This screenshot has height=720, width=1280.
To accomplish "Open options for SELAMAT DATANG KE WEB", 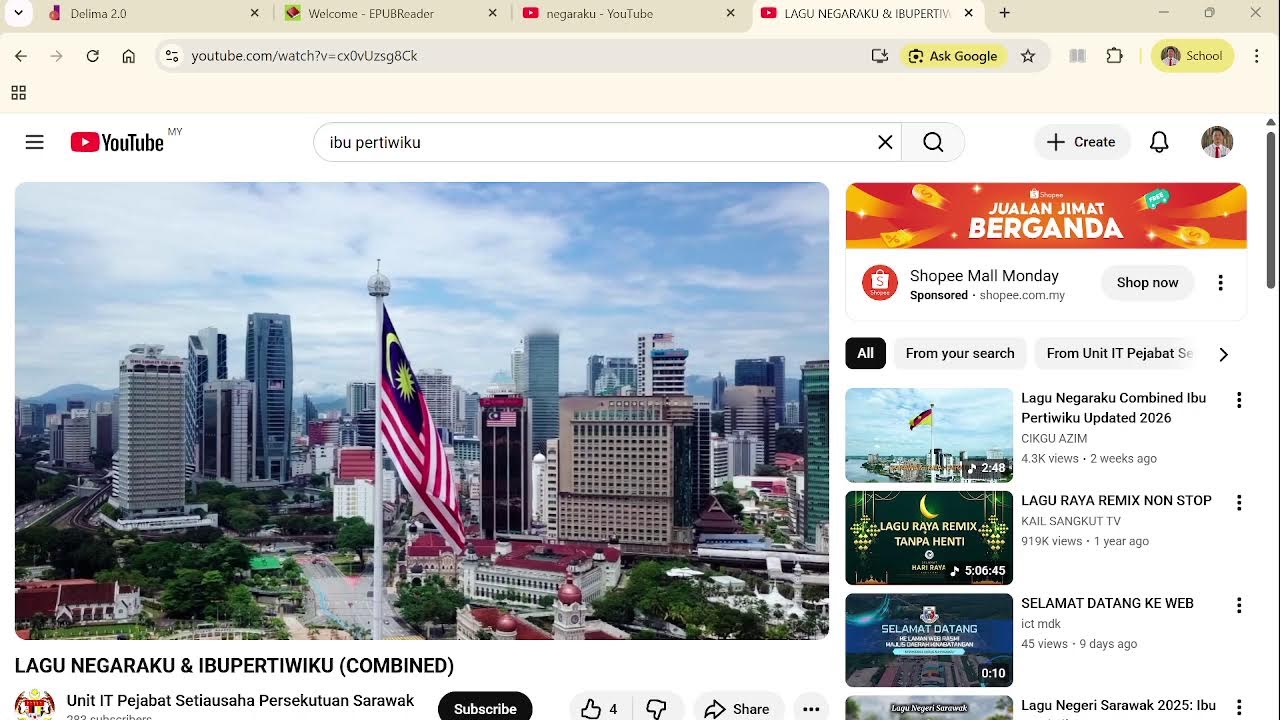I will [1239, 605].
